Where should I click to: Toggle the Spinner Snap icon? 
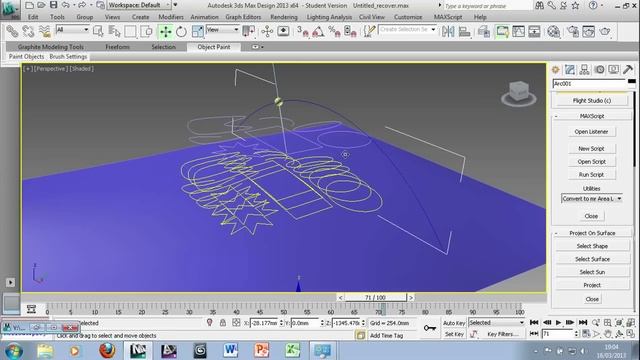351,31
